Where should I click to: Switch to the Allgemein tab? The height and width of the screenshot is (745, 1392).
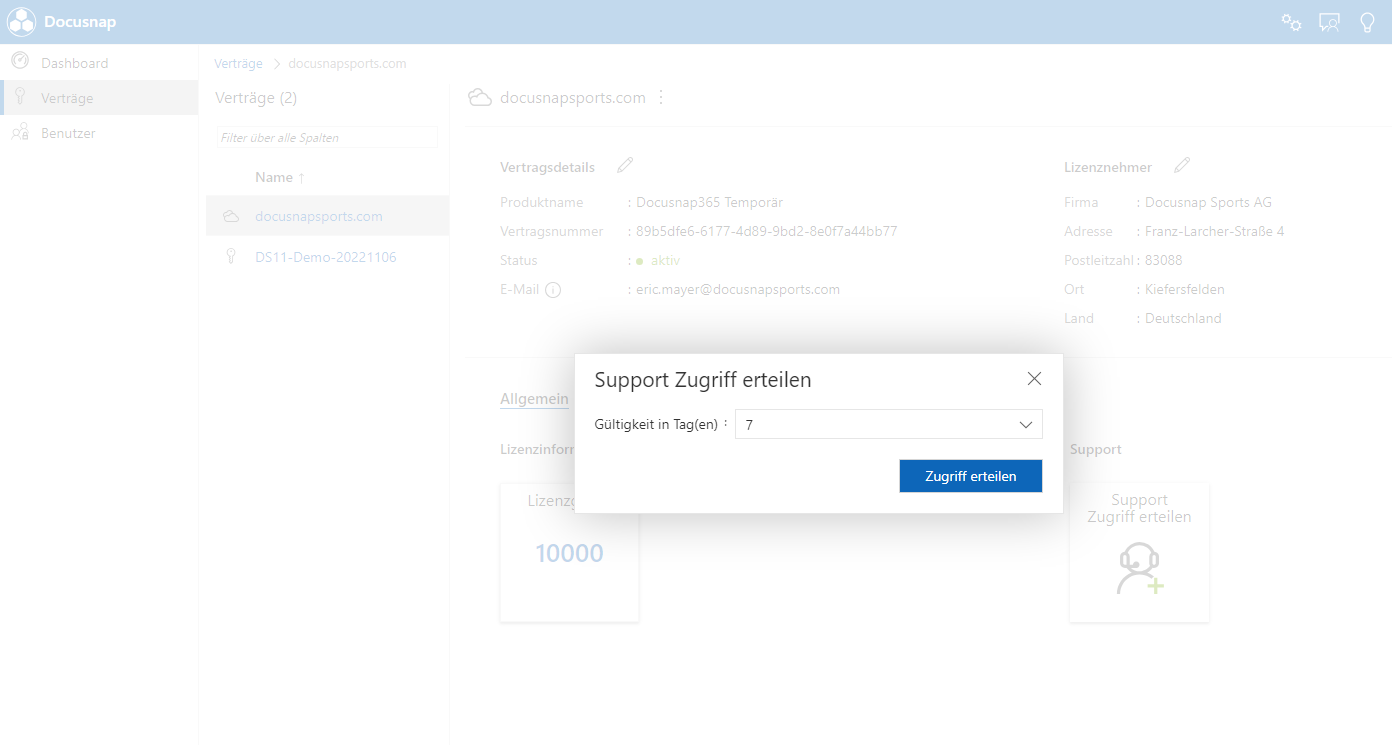pos(534,398)
